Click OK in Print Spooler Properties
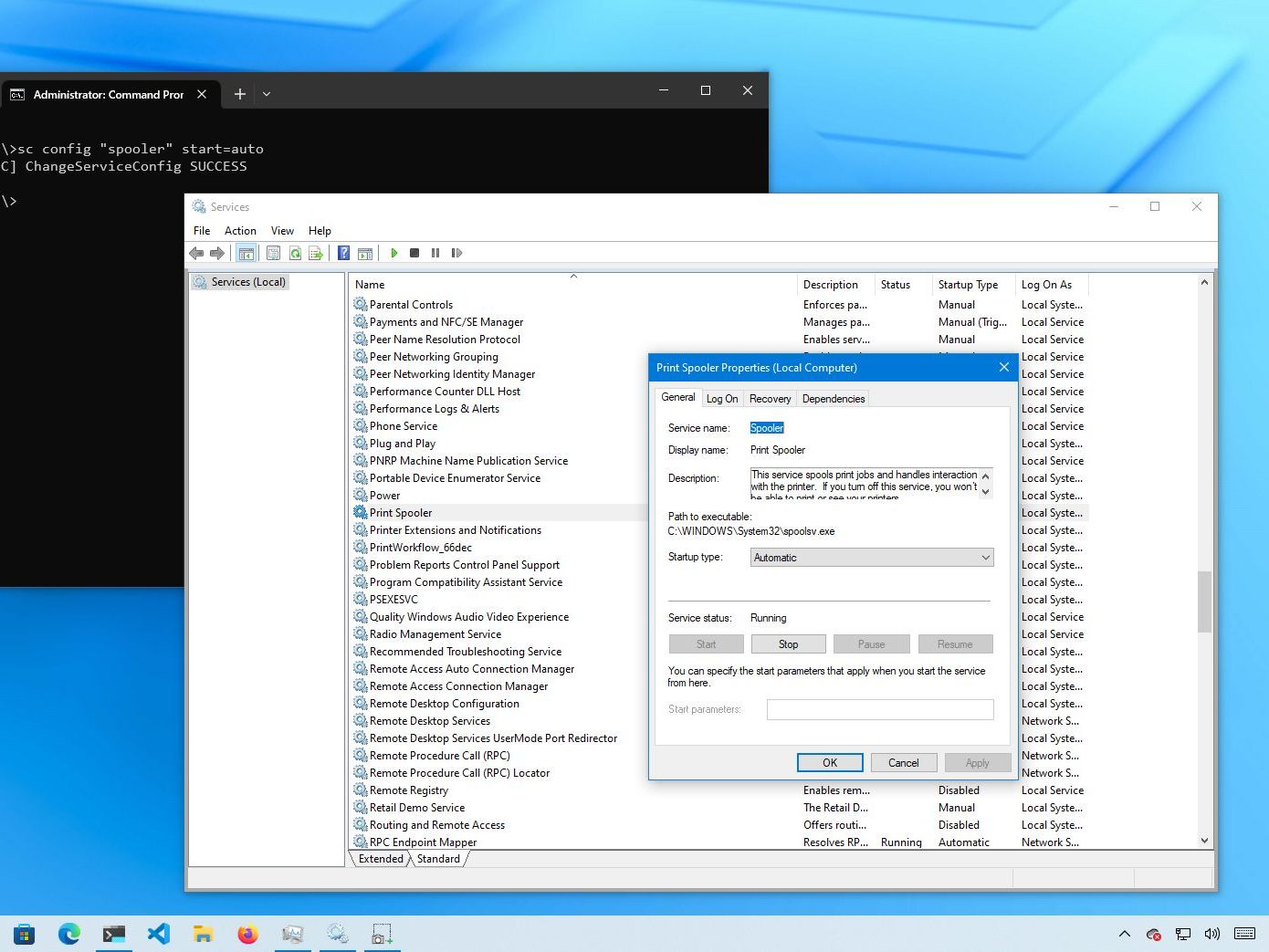Image resolution: width=1269 pixels, height=952 pixels. coord(829,763)
